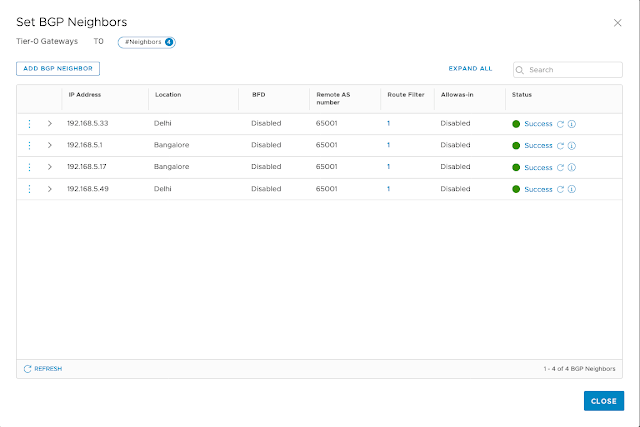Click the Add BGP Neighbor button
640x427 pixels.
click(x=58, y=69)
